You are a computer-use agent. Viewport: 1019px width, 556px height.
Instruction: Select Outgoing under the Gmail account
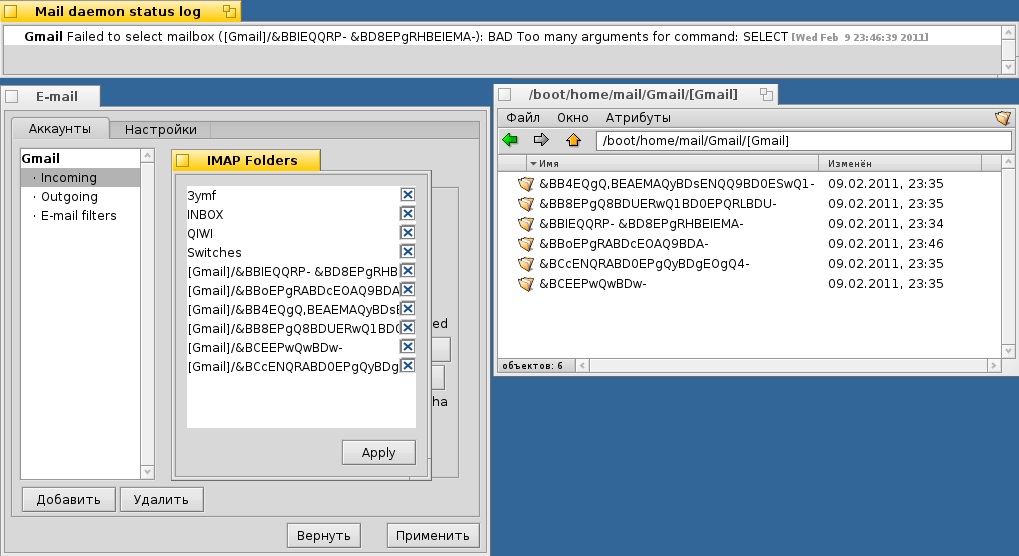(81, 197)
